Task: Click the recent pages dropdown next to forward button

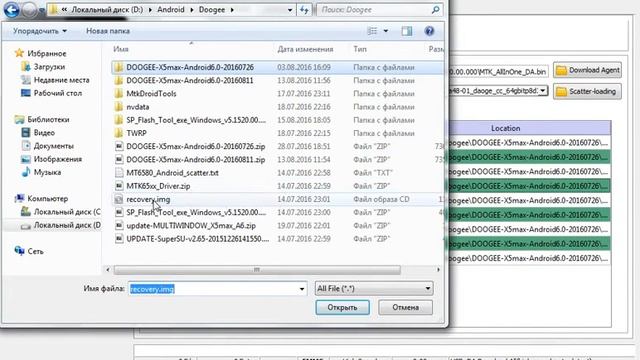Action: [41, 11]
